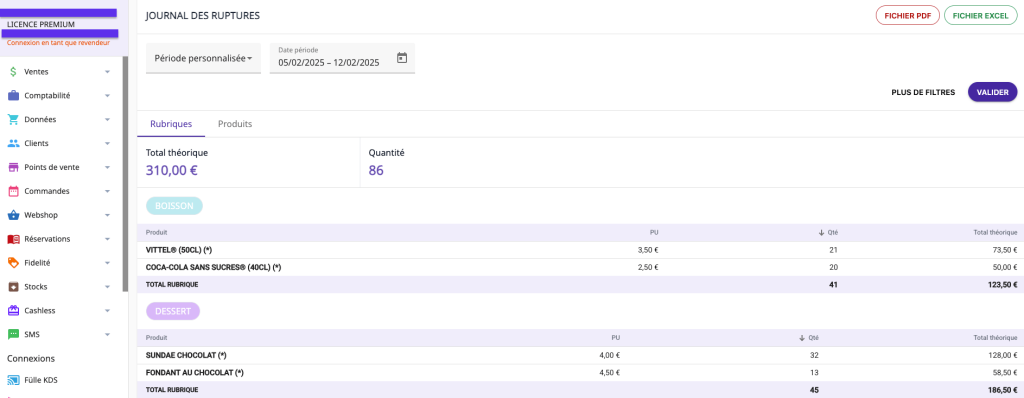This screenshot has width=1024, height=398.
Task: Expand the SMS menu chevron
Action: pos(108,335)
